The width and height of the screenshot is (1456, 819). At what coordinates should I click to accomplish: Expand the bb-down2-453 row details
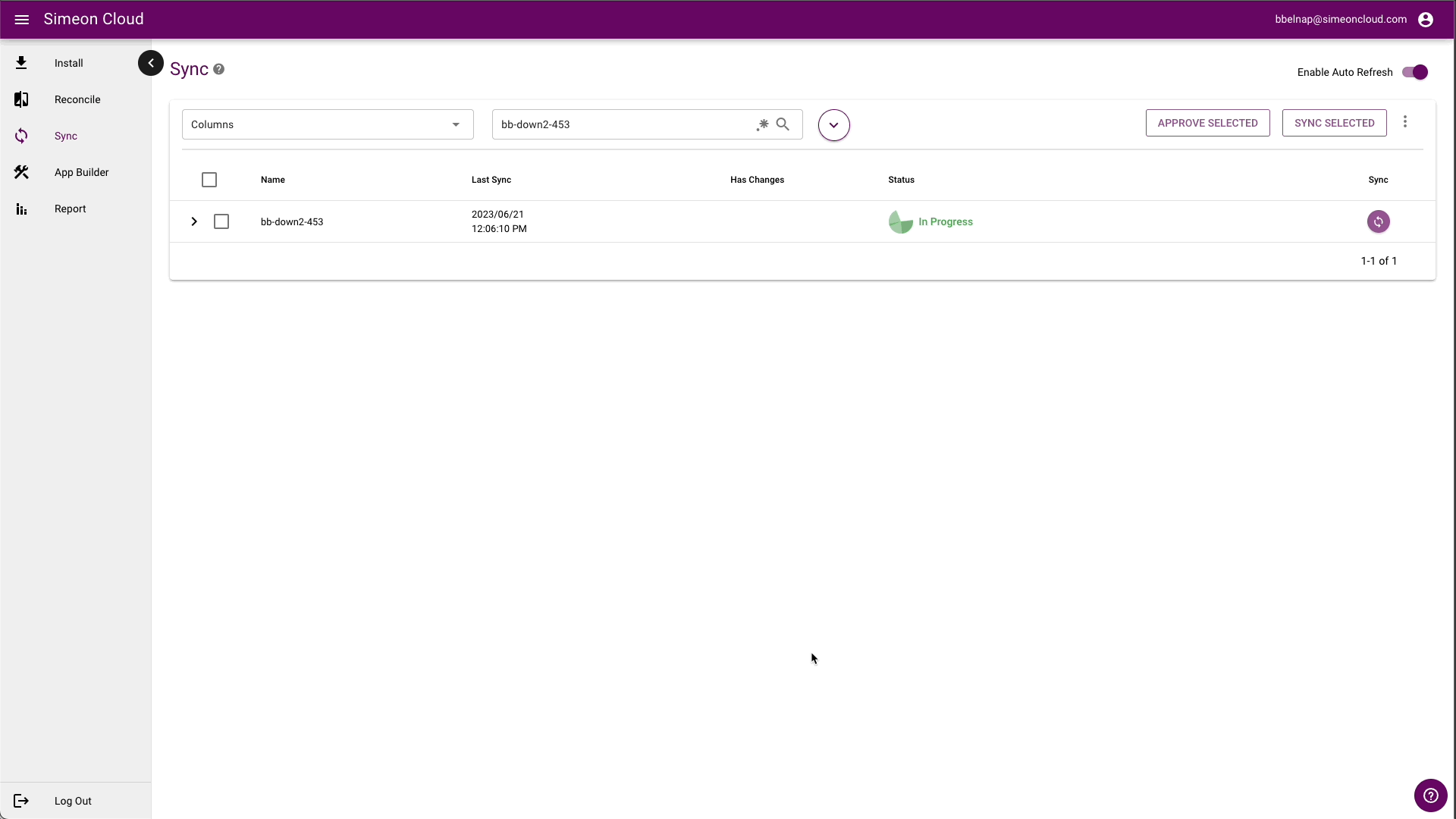[194, 221]
